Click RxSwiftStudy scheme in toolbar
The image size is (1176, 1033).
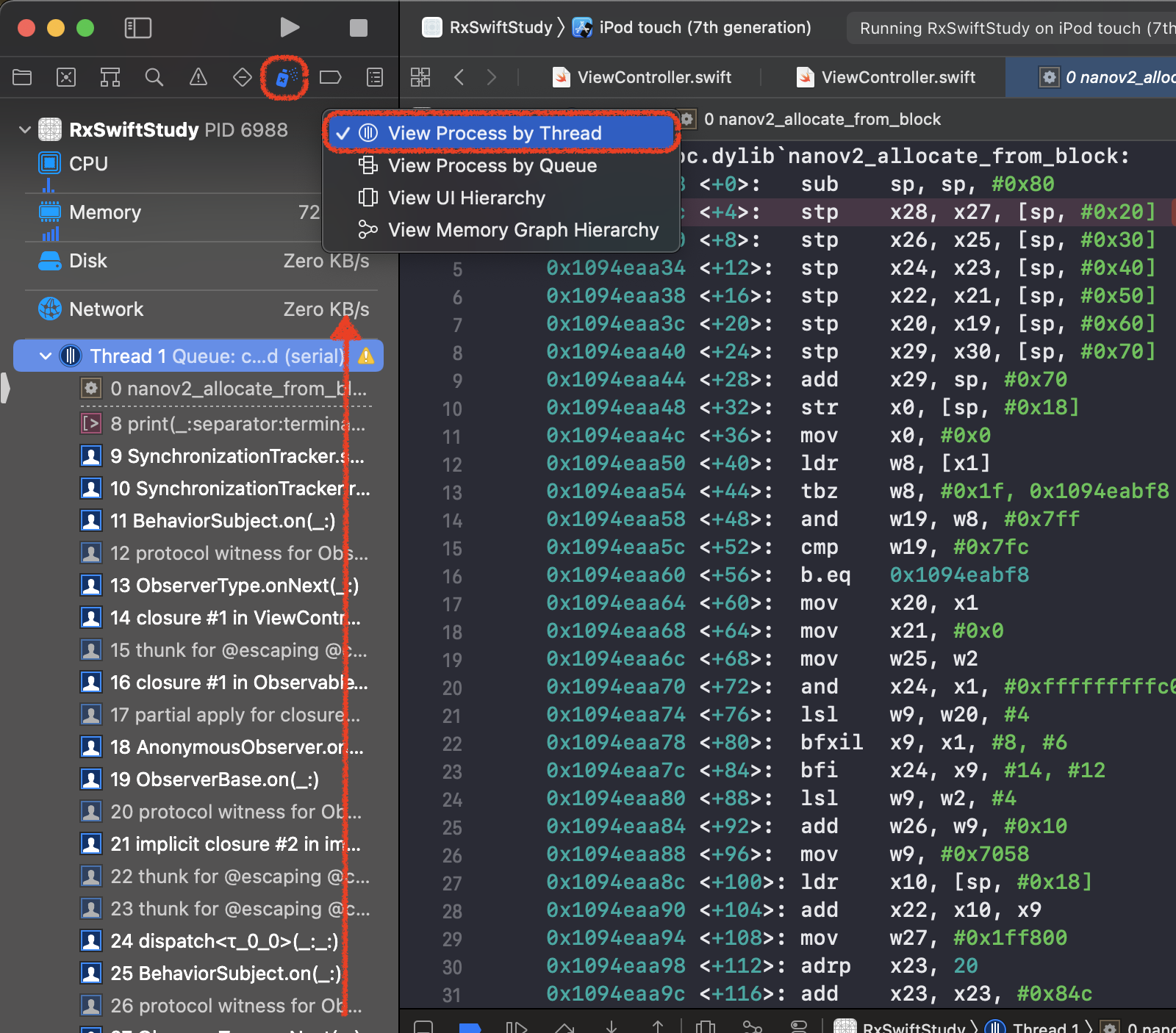coord(487,28)
